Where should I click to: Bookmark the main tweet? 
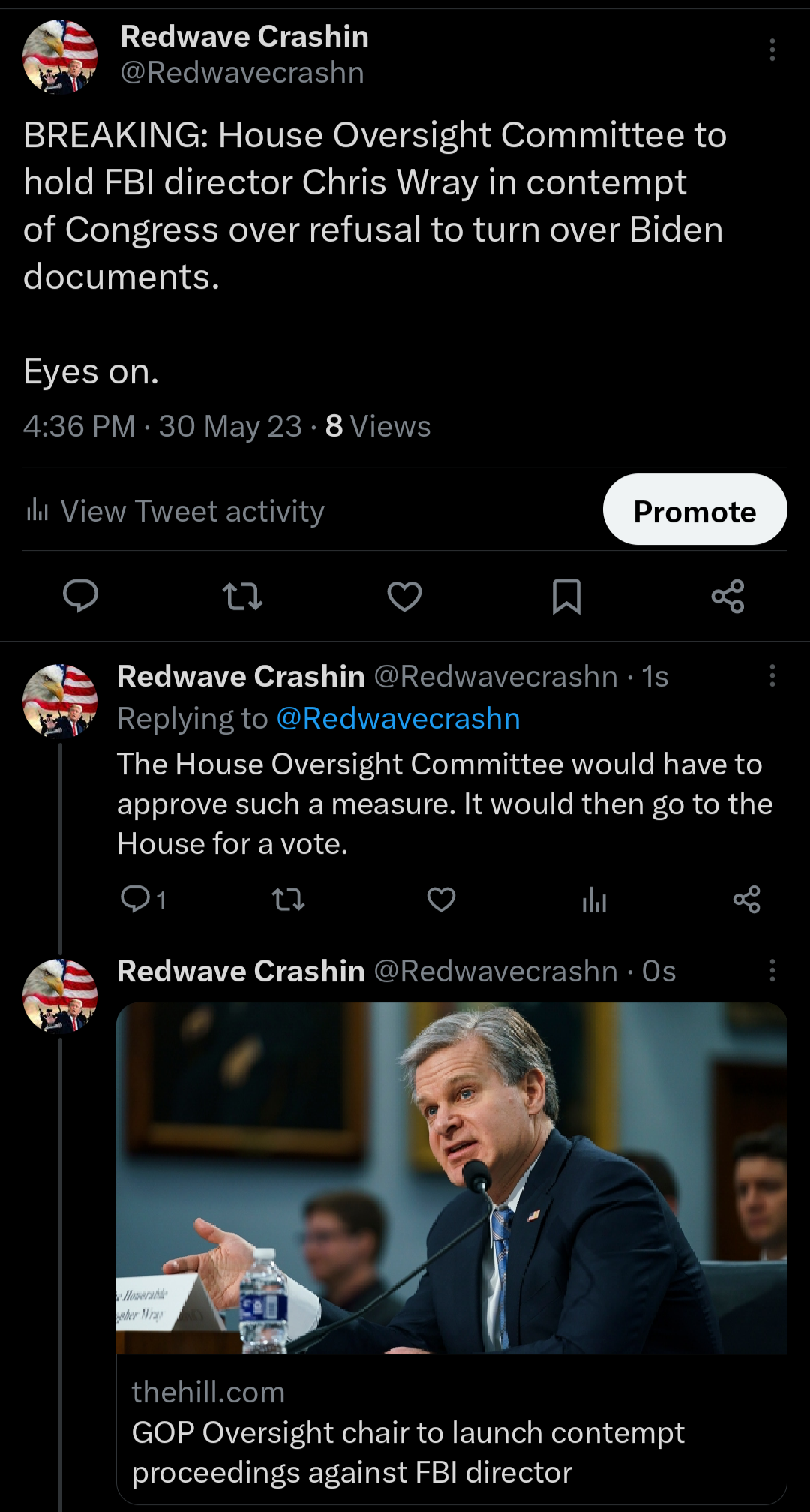pyautogui.click(x=566, y=597)
